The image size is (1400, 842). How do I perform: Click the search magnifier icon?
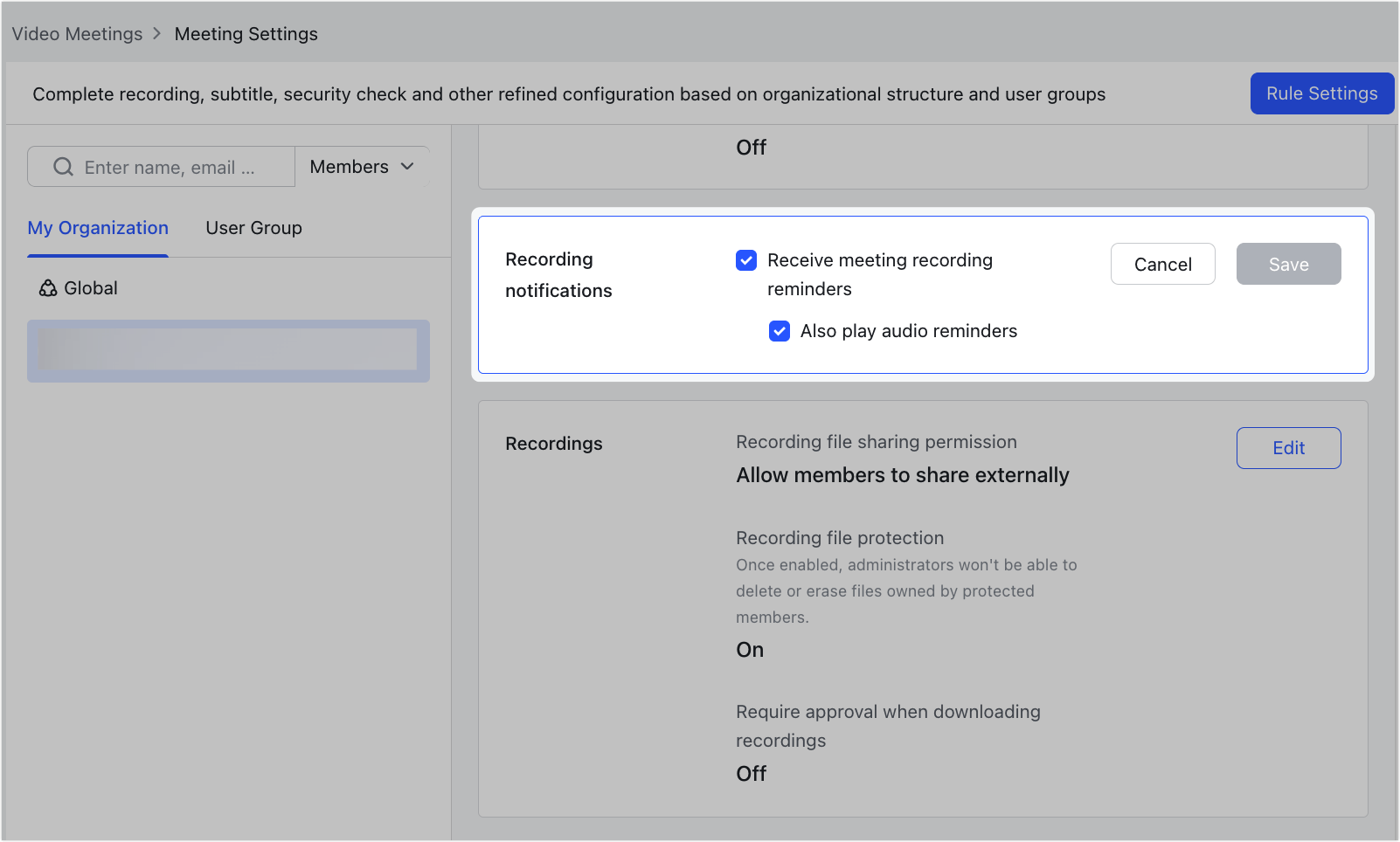point(63,167)
